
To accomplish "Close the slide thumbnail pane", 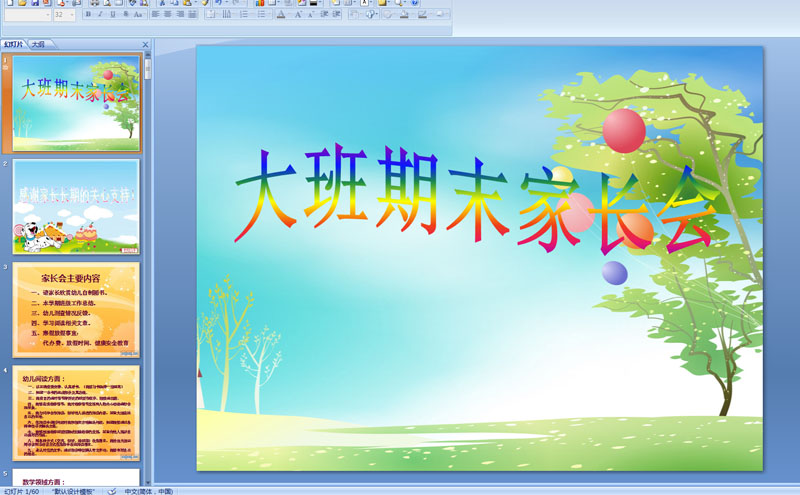I will click(x=145, y=44).
